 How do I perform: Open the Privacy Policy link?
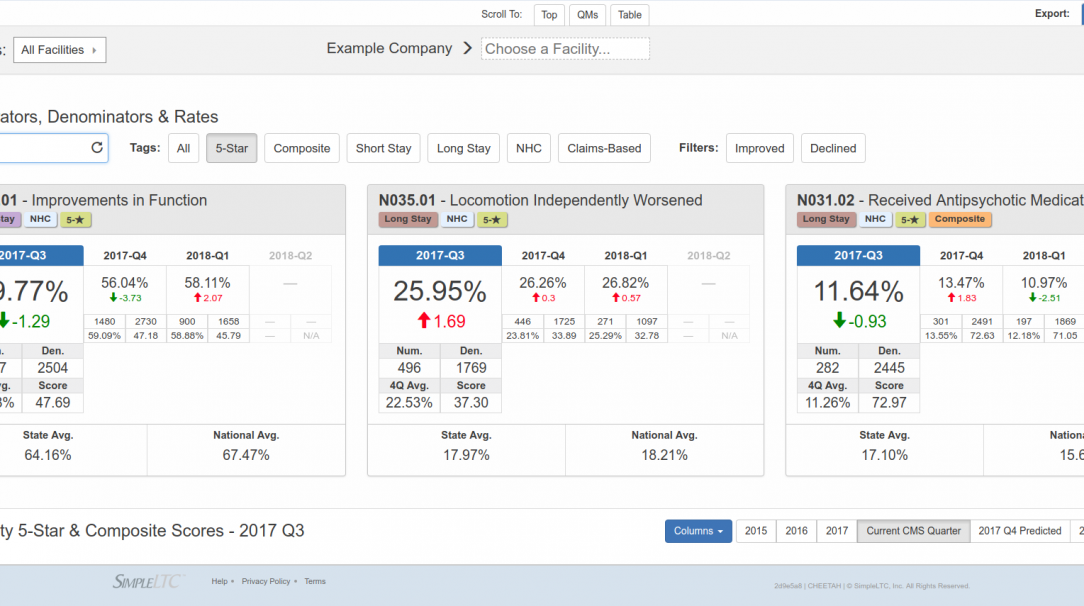(x=266, y=581)
